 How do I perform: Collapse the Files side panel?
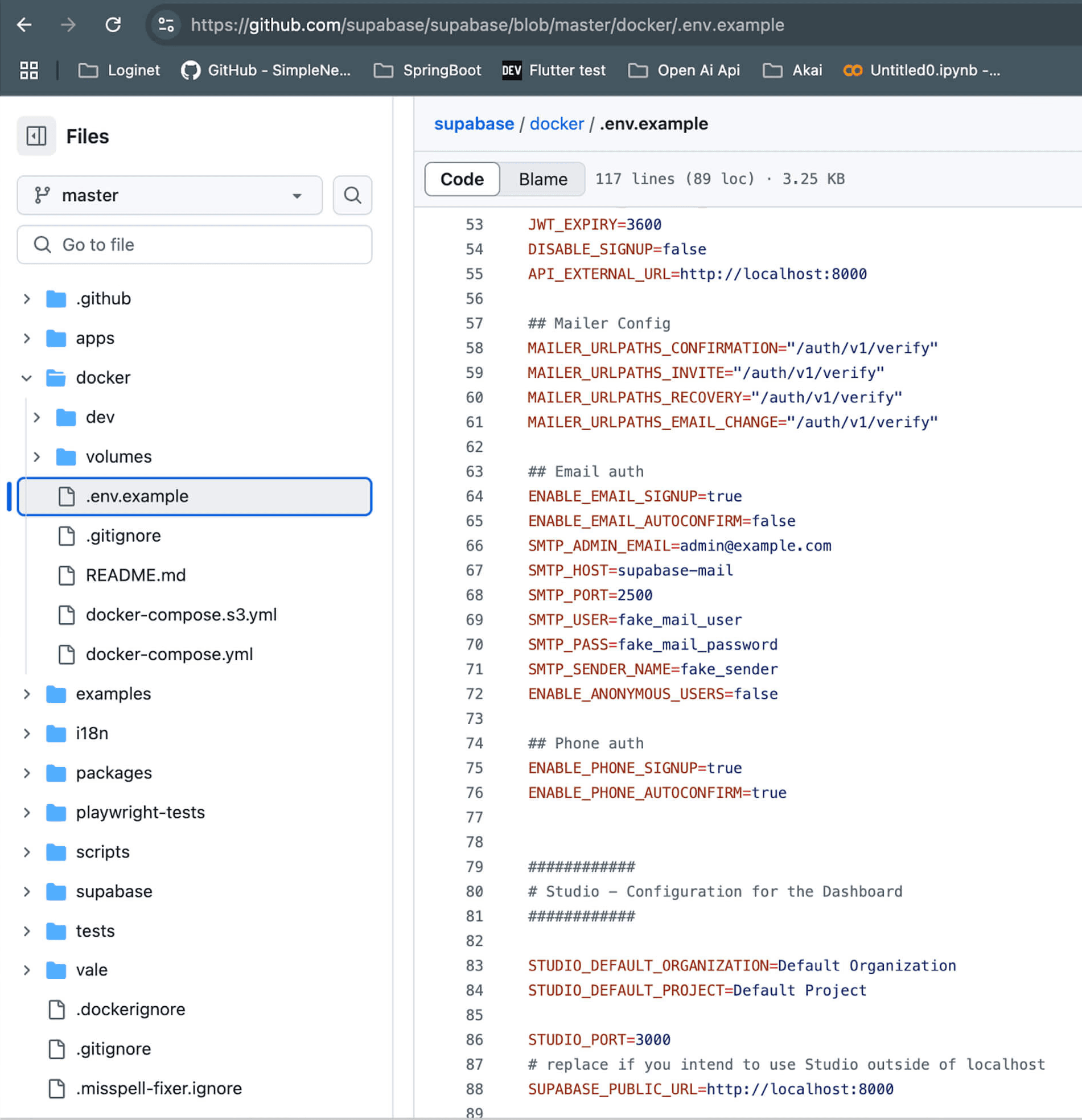coord(36,136)
